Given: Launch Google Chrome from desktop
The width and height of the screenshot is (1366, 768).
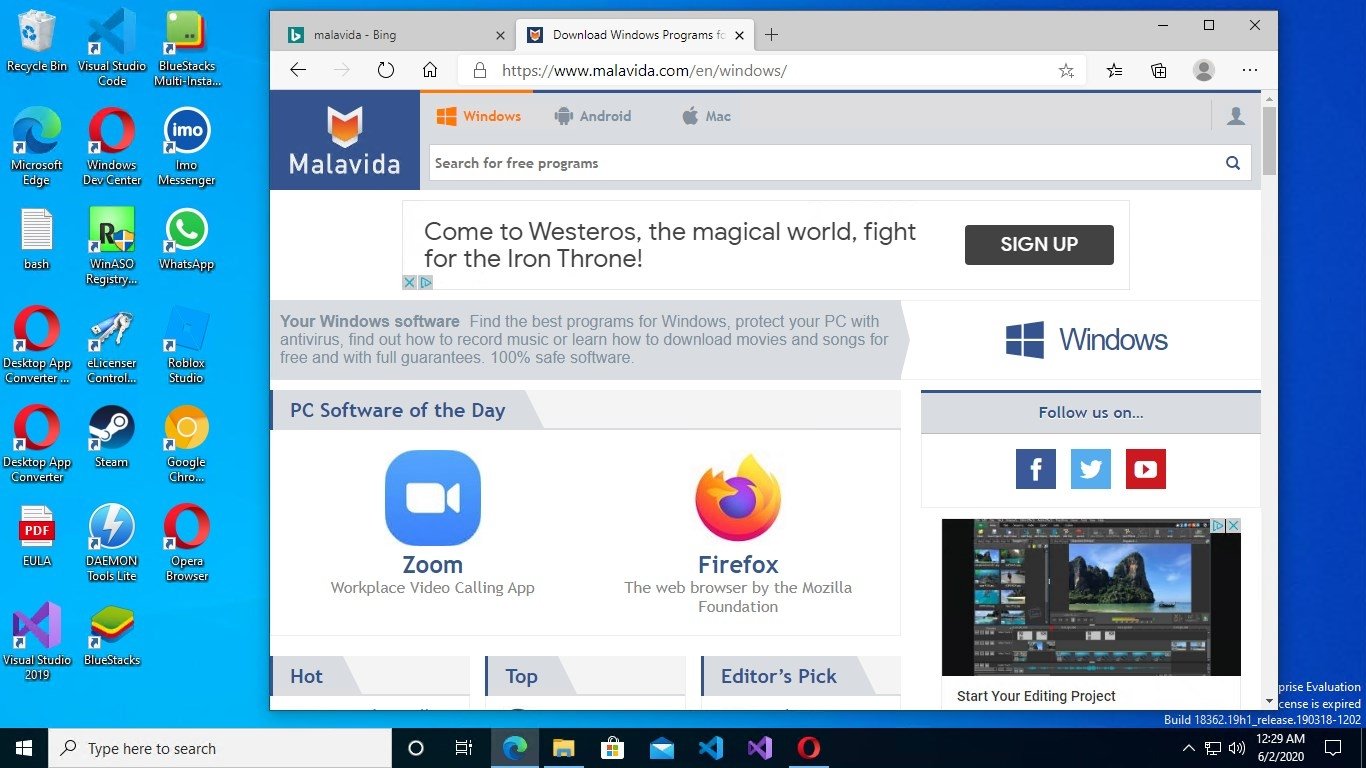Looking at the screenshot, I should click(186, 444).
